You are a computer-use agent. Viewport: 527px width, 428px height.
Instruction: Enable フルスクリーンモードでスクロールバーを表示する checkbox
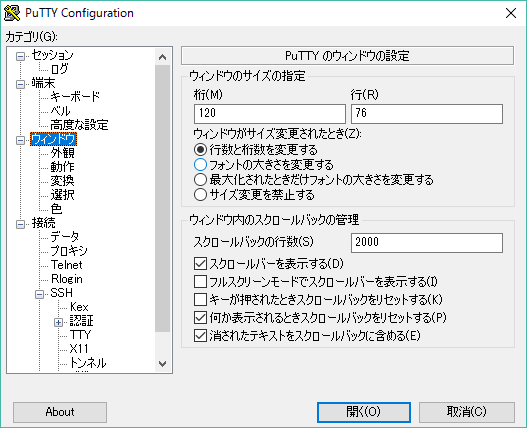pos(315,281)
